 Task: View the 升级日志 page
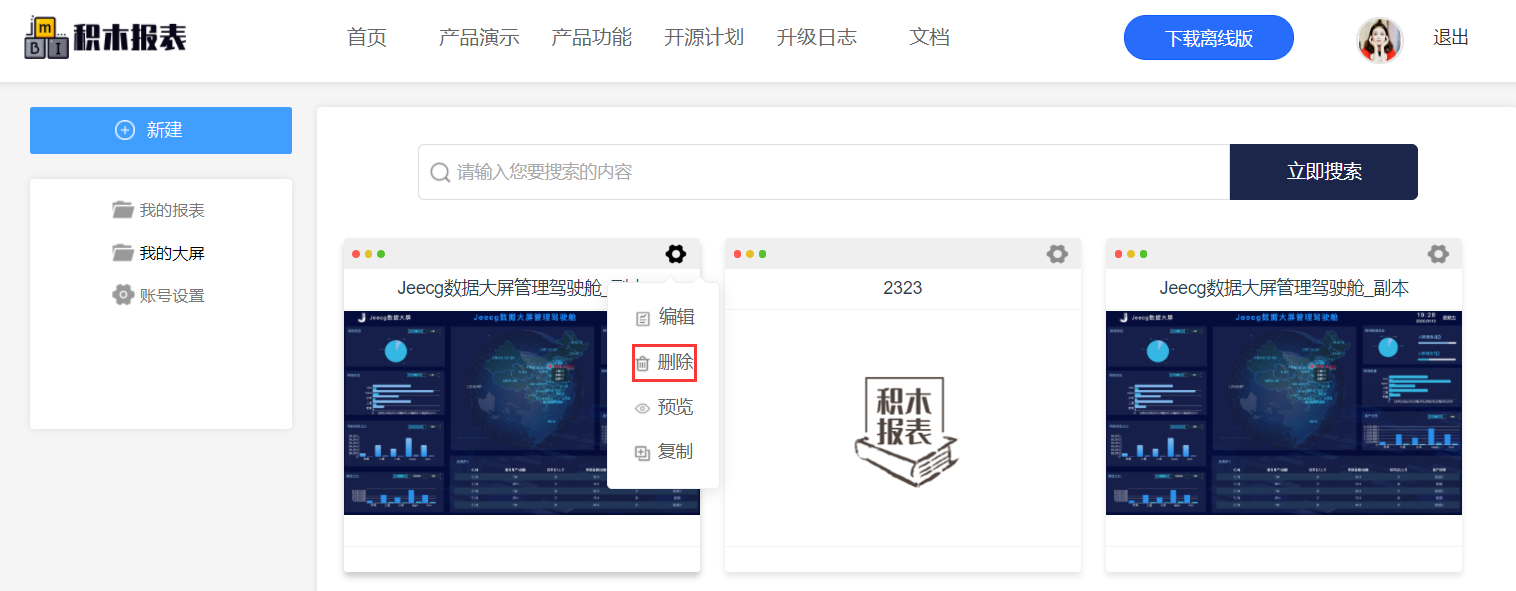pos(816,38)
